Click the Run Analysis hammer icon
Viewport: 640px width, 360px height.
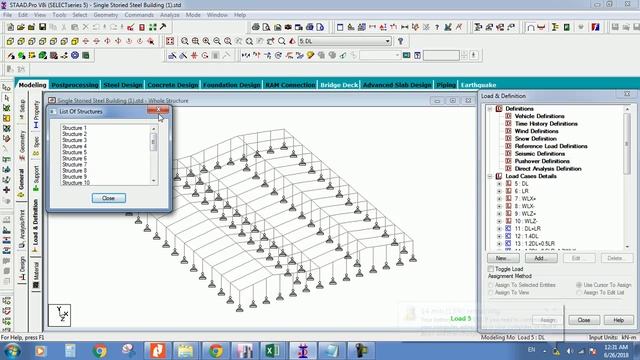(163, 27)
